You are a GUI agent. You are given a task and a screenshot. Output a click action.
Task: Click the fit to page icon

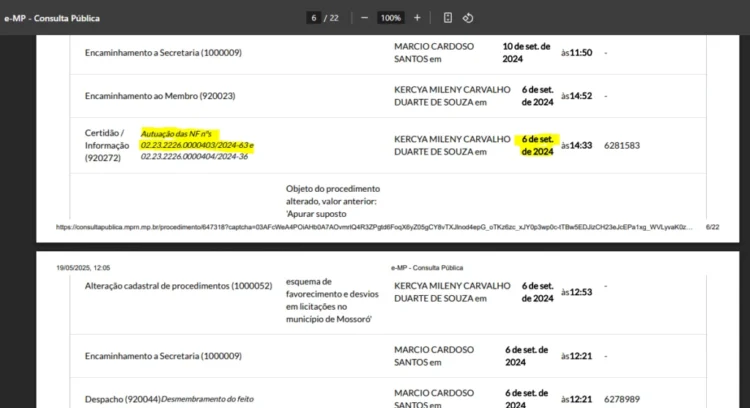(448, 18)
